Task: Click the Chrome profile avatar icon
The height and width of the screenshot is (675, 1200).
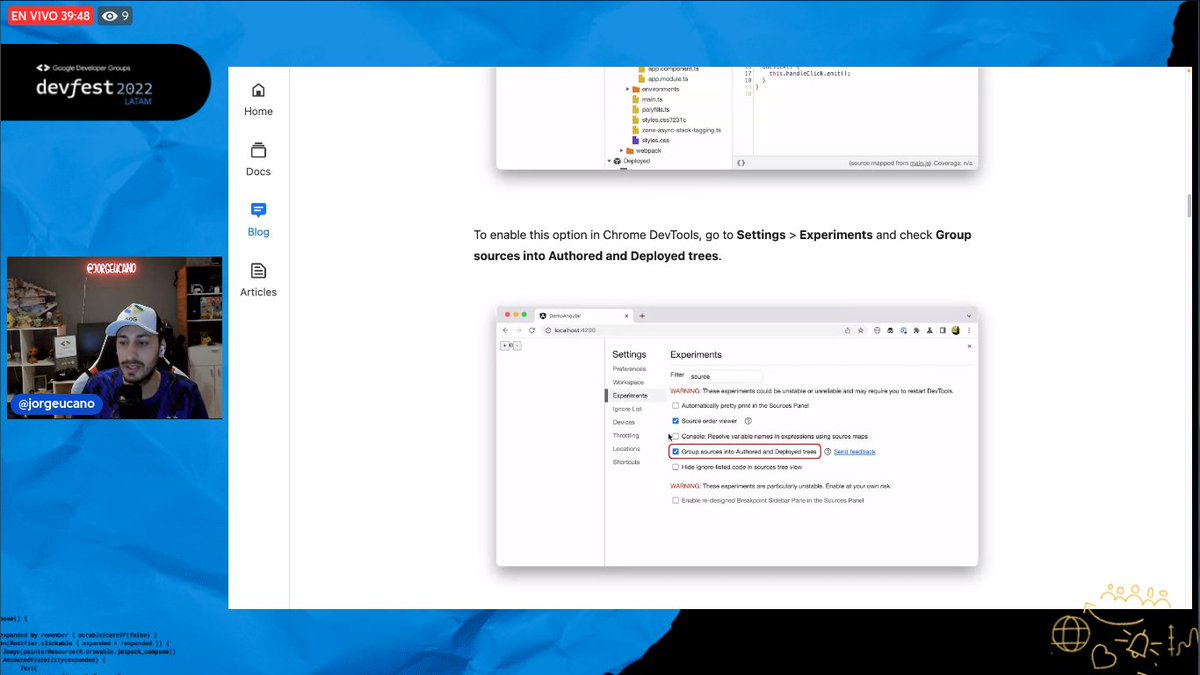Action: tap(955, 330)
